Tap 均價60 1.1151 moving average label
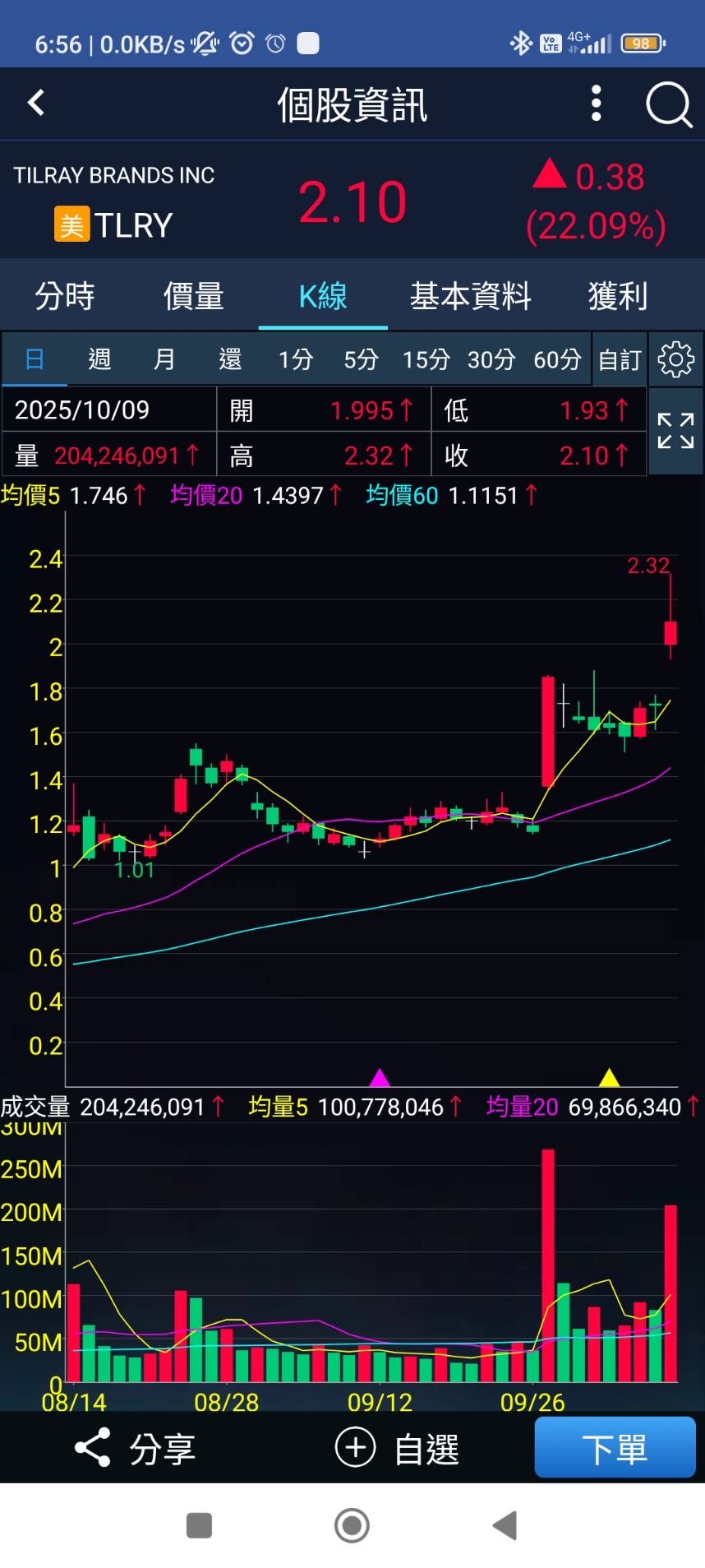 point(452,495)
